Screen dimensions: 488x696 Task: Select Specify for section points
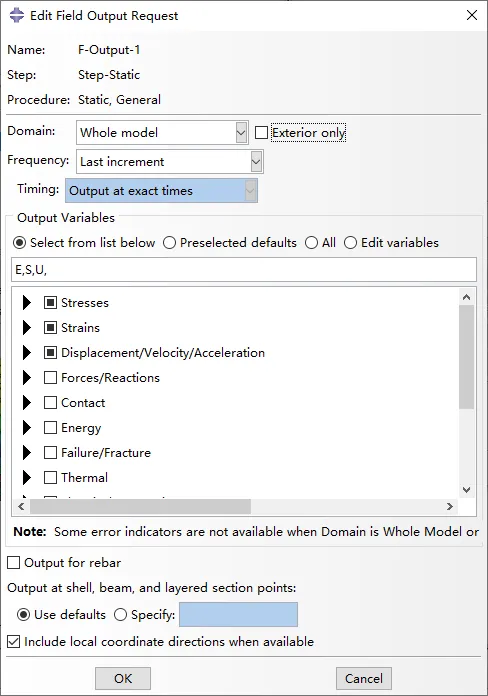[120, 615]
